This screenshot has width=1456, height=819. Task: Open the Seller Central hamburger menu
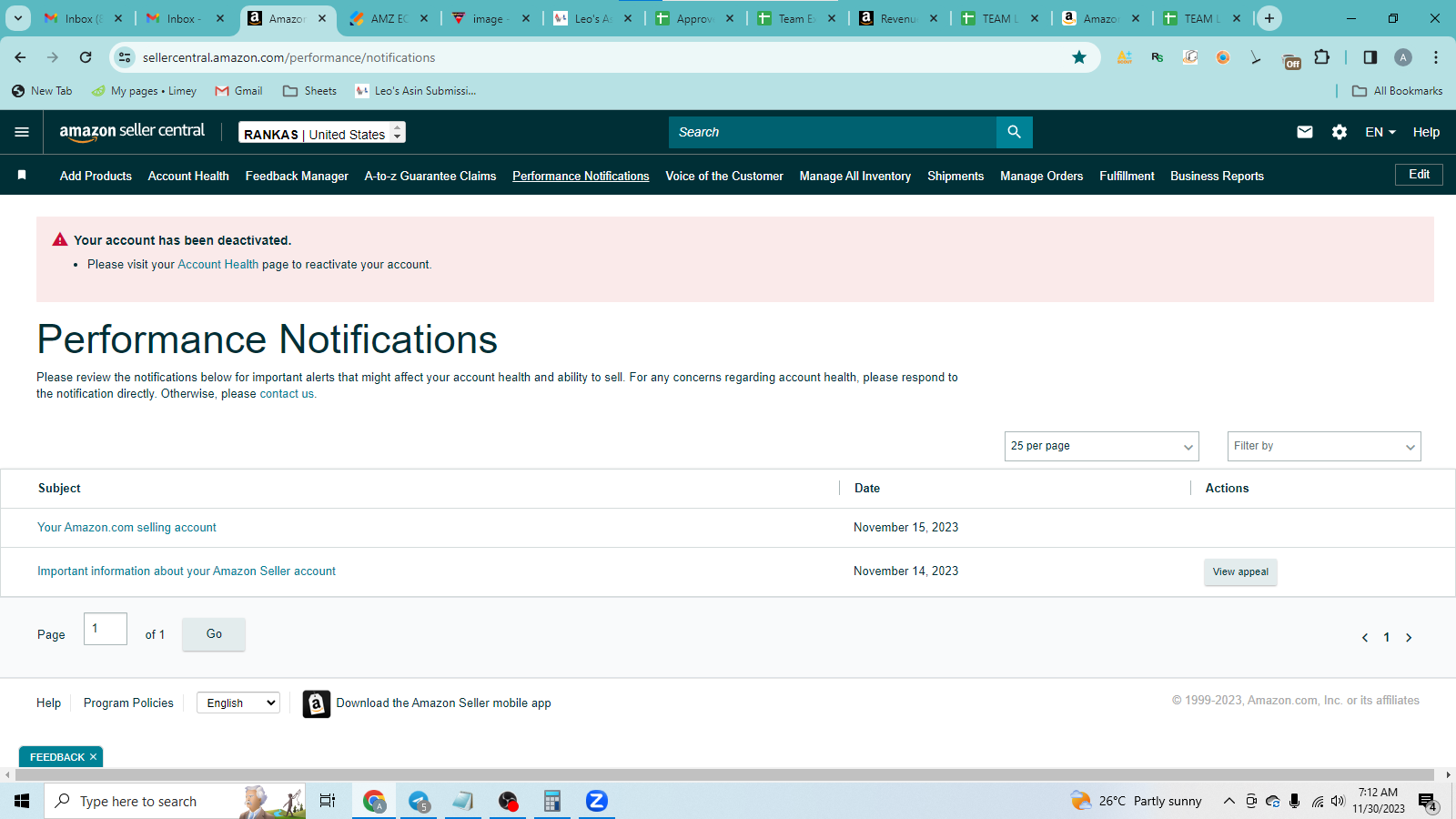[x=22, y=132]
